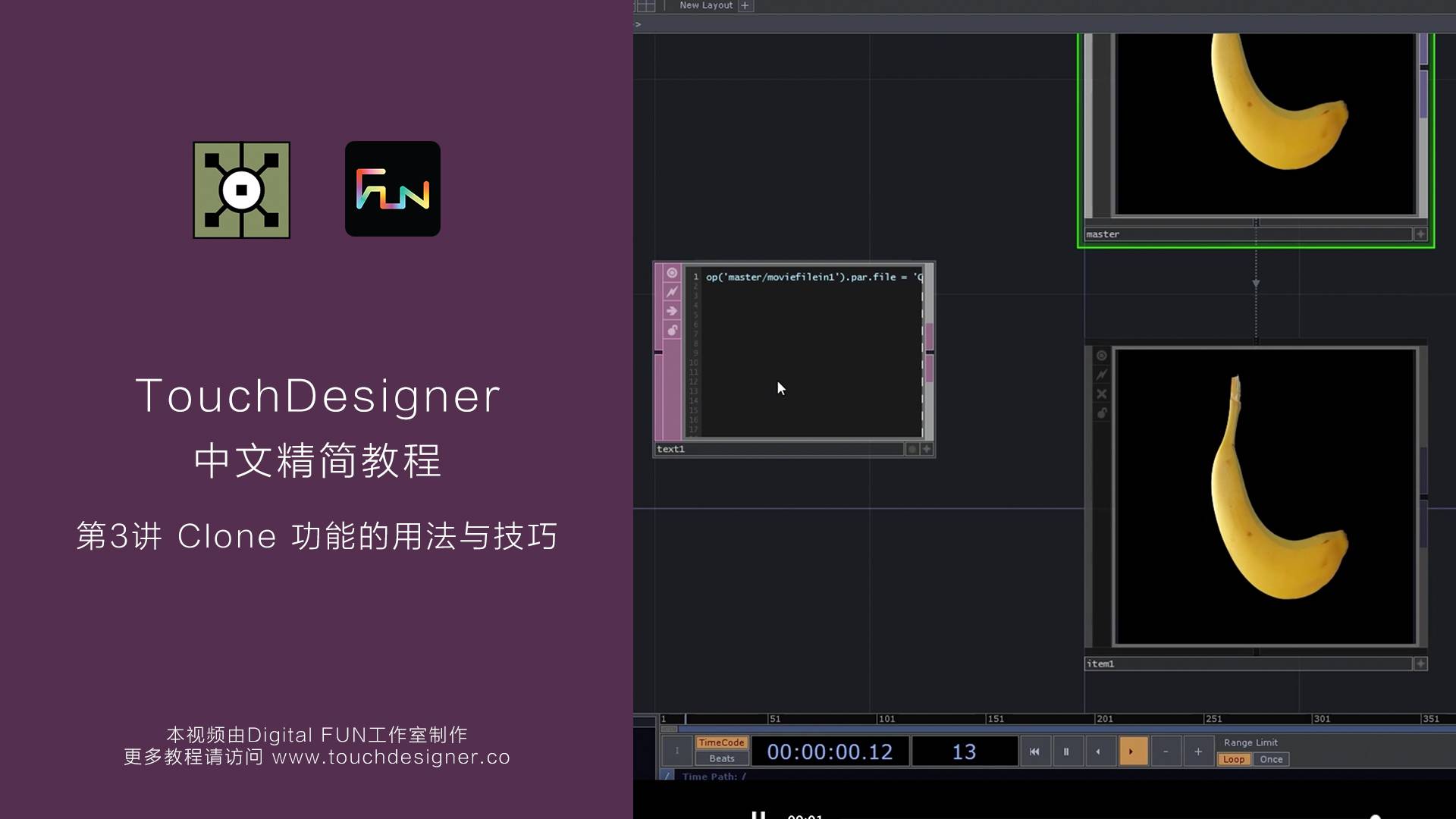Step forward one frame with plus button
This screenshot has height=819, width=1456.
click(x=1198, y=752)
